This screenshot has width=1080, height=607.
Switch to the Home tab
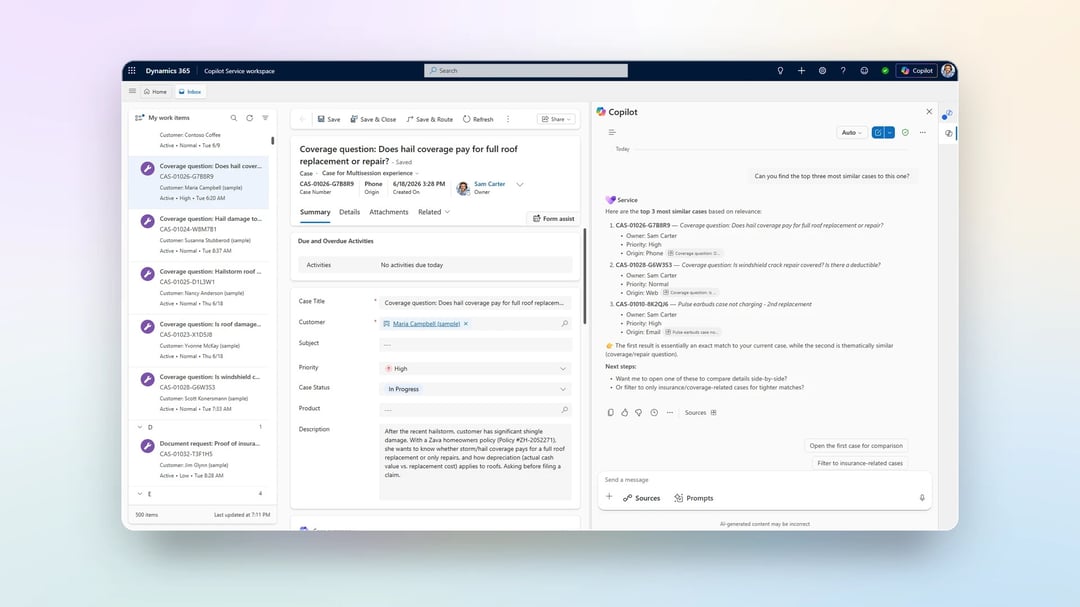156,92
